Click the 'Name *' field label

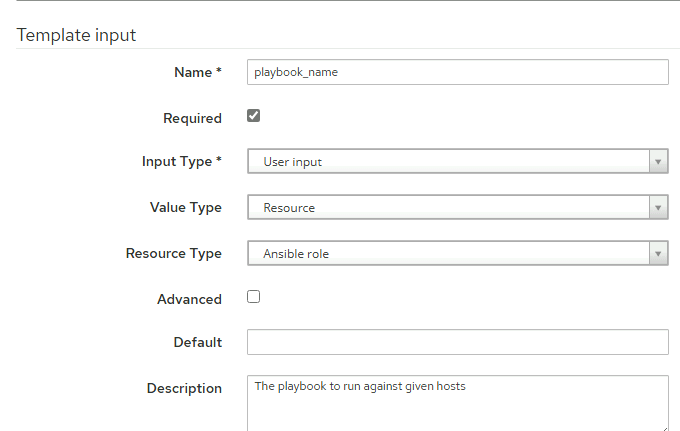click(x=198, y=72)
